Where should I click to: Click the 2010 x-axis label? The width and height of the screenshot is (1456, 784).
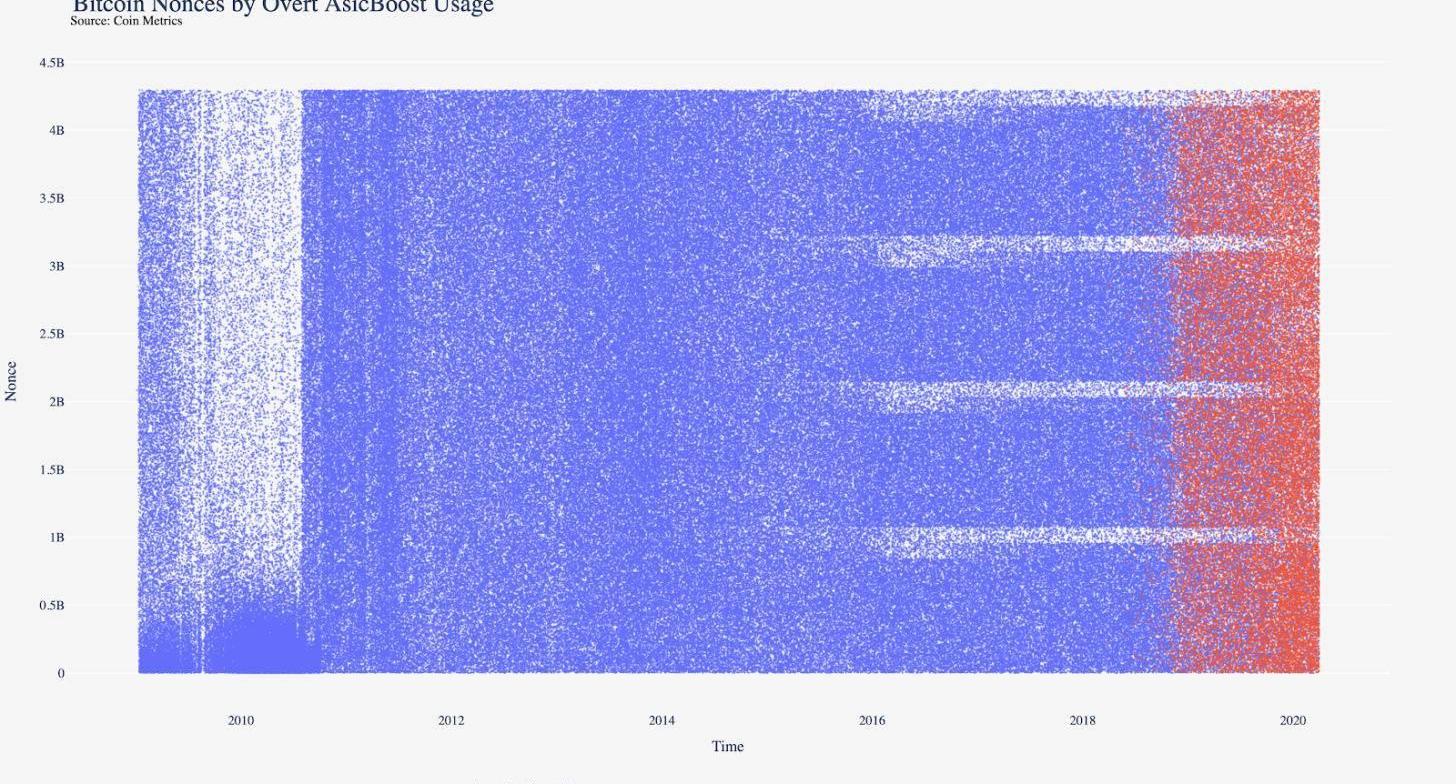pyautogui.click(x=241, y=720)
